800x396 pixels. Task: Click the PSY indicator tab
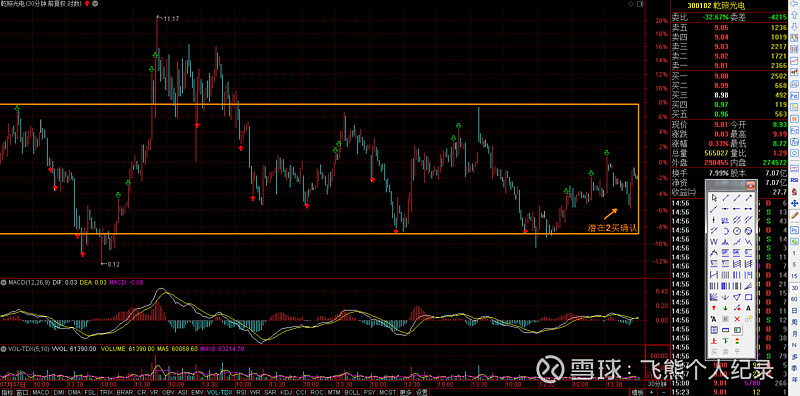point(370,392)
